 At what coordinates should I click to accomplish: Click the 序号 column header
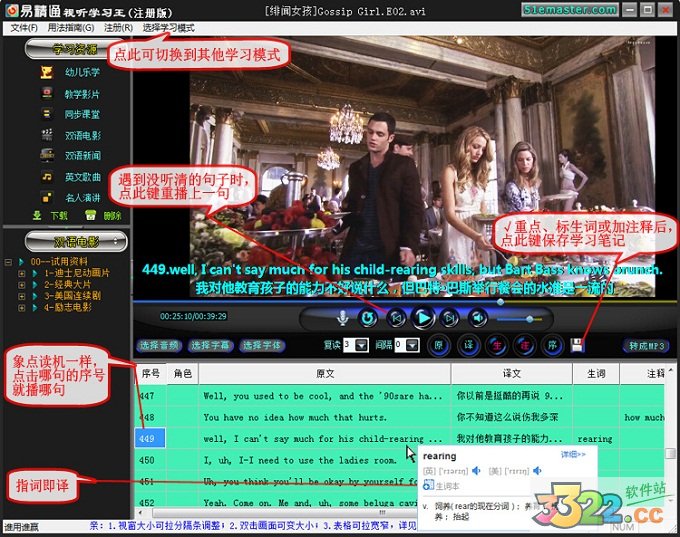click(150, 373)
